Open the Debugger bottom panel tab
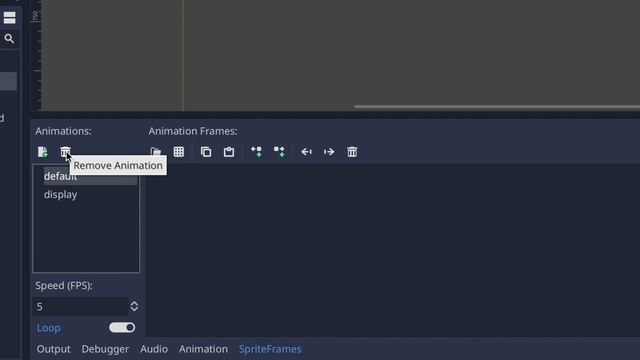The width and height of the screenshot is (640, 360). point(105,349)
